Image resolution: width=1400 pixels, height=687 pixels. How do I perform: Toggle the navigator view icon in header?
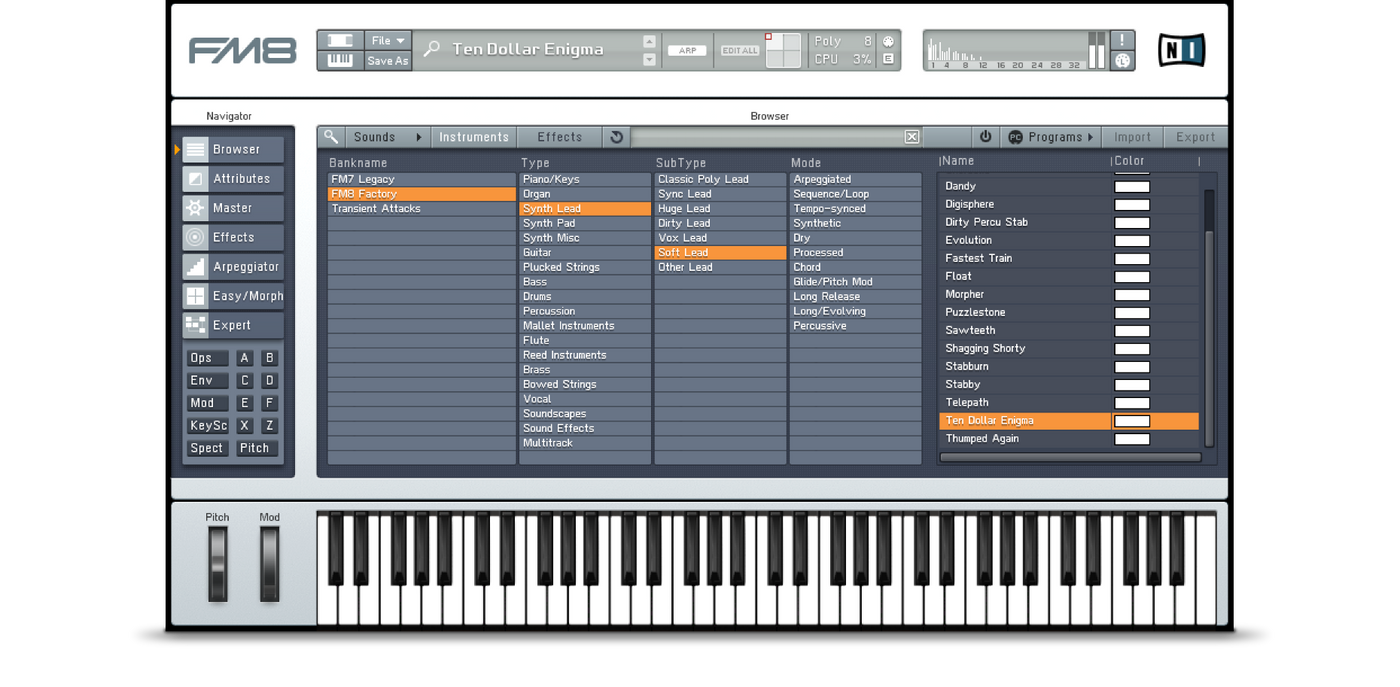click(340, 40)
